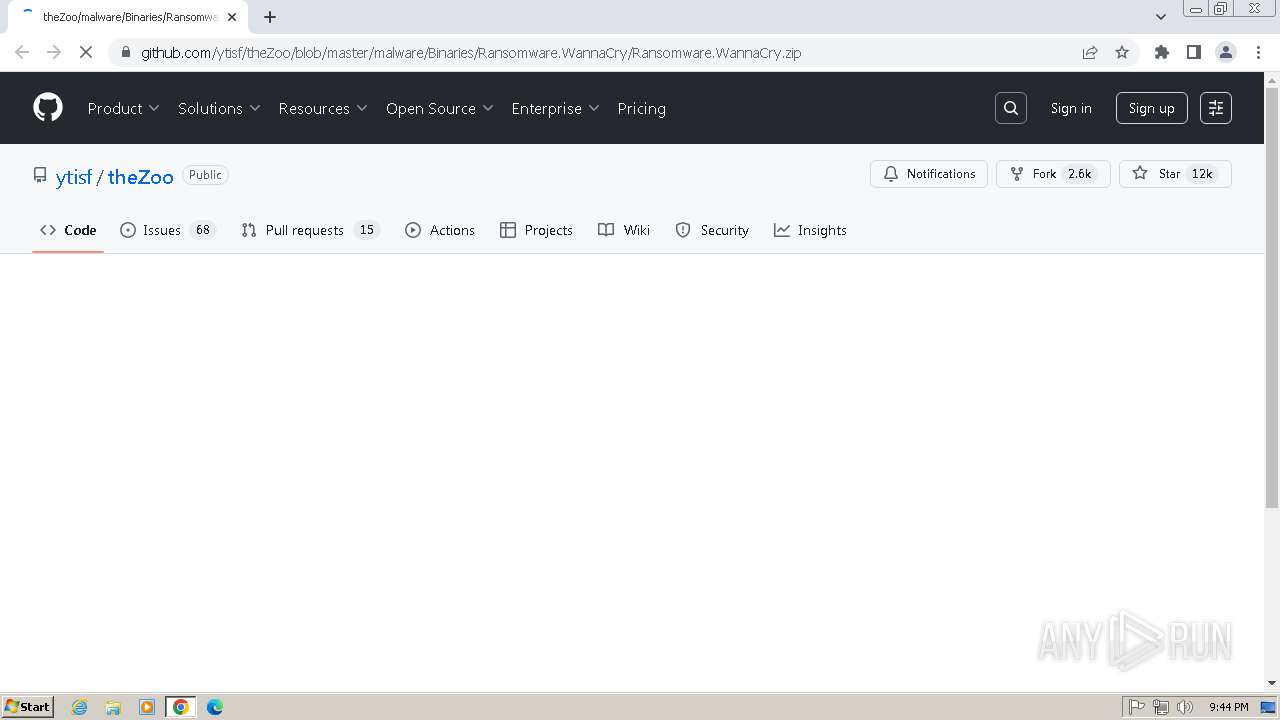Open the Copilot/settings sliders icon in header
This screenshot has height=720, width=1280.
click(x=1215, y=108)
